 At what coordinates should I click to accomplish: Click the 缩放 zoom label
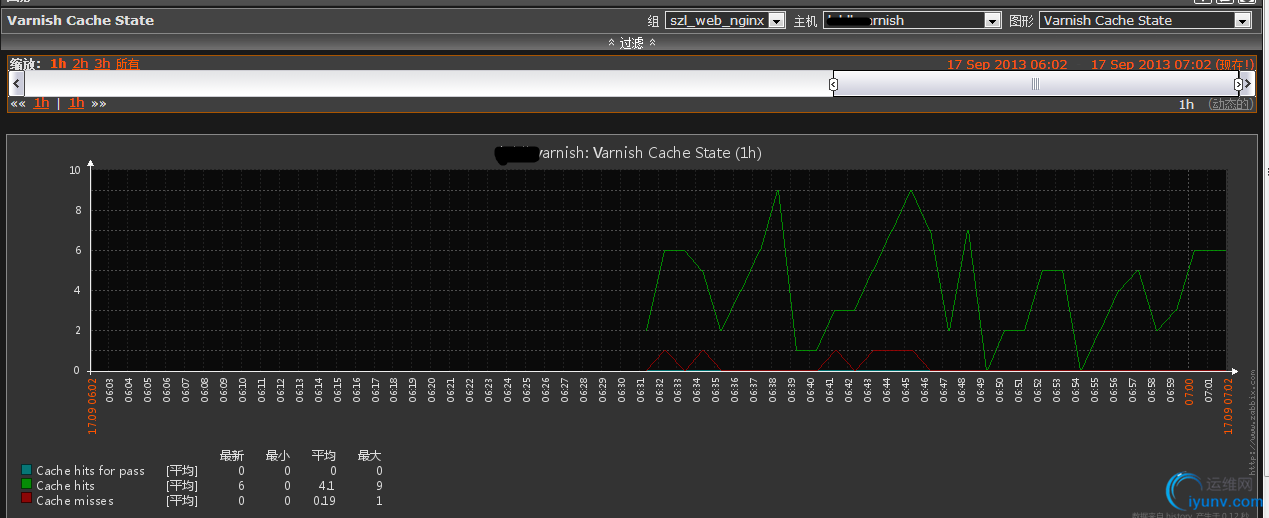26,63
